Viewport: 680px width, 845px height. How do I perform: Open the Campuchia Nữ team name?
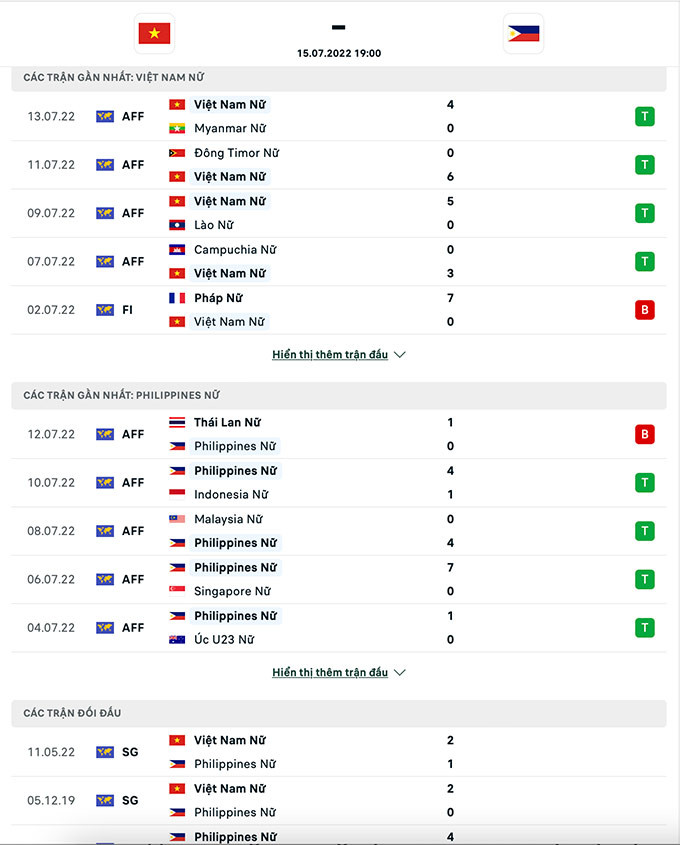tap(235, 250)
